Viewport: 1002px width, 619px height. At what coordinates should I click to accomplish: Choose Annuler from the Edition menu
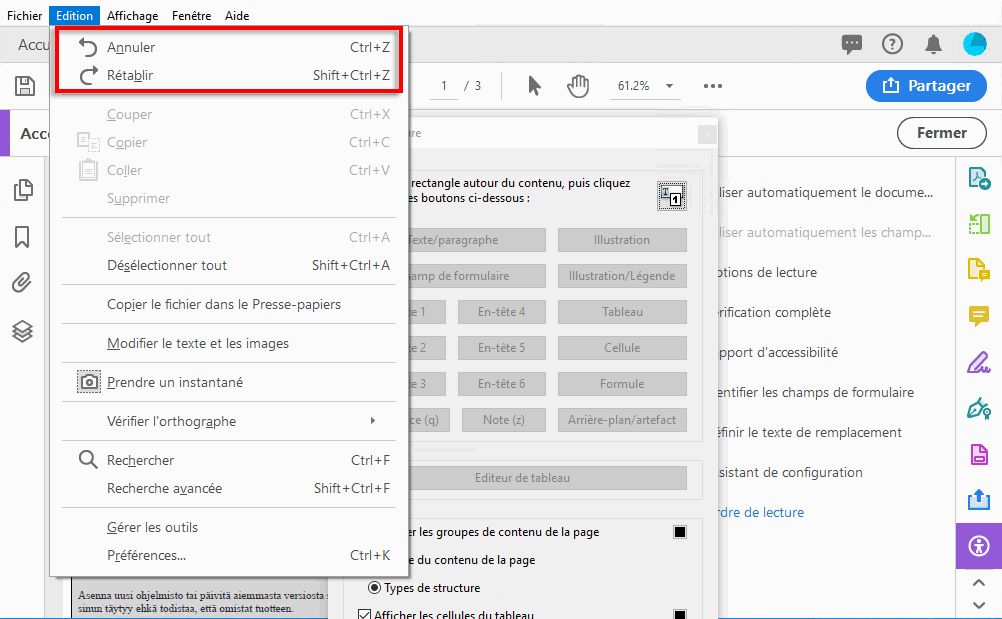(229, 47)
